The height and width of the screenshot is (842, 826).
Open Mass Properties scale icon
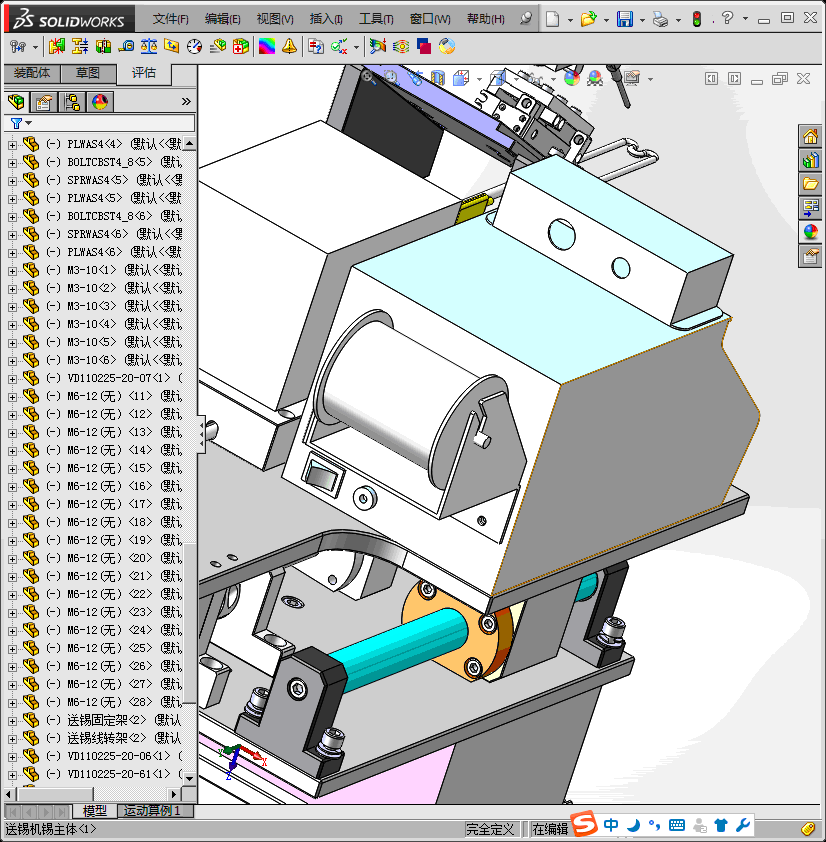[149, 47]
